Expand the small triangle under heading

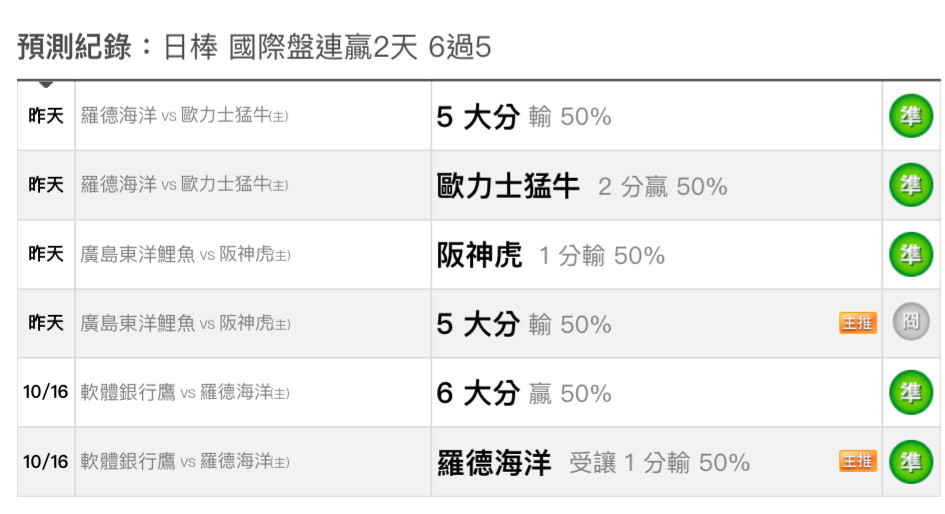tap(46, 84)
